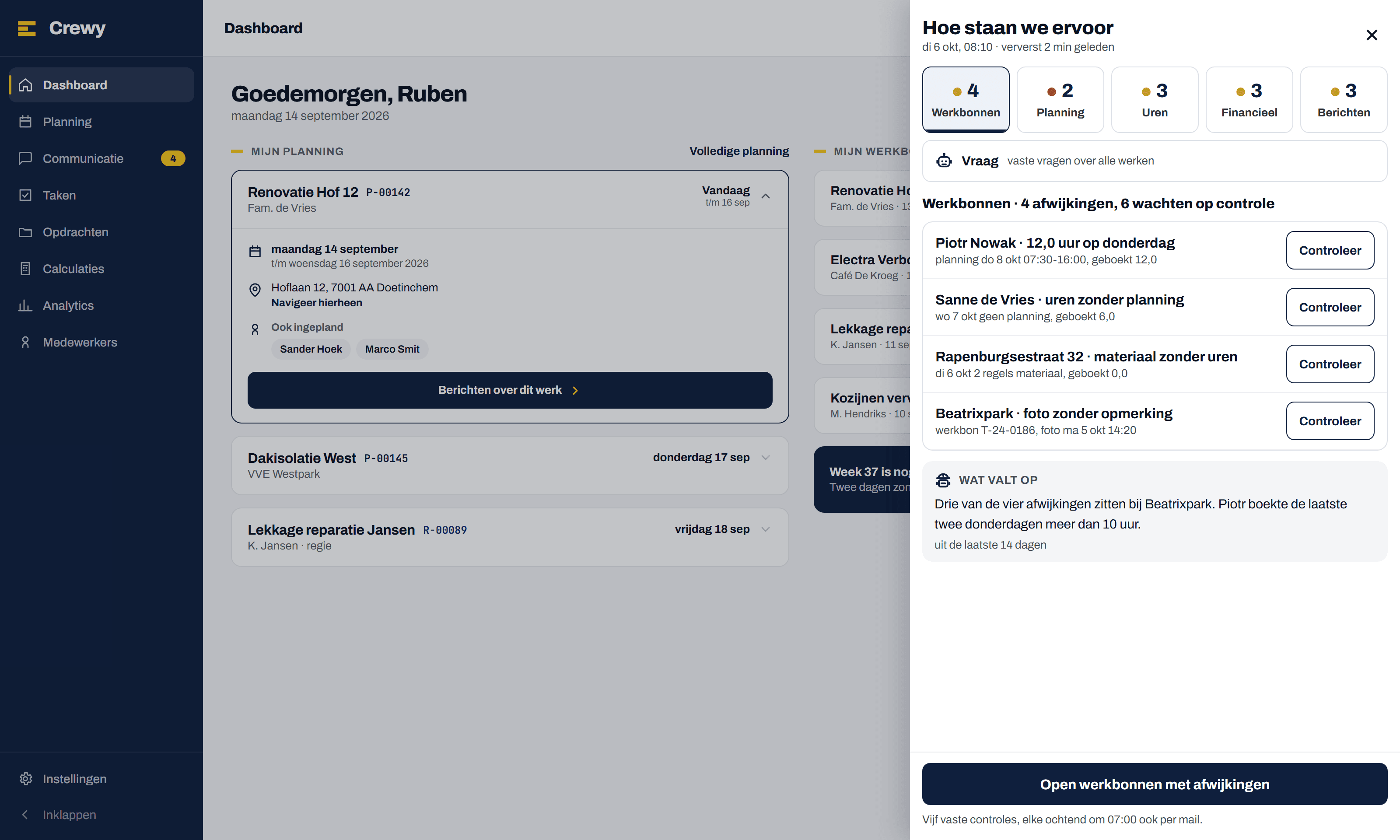
Task: Open the Volledige planning link
Action: [739, 151]
